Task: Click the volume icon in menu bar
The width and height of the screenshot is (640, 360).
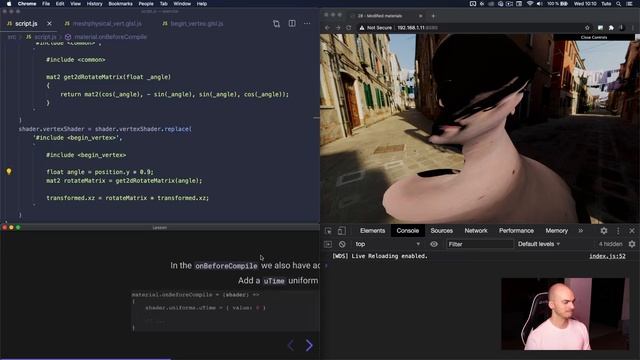Action: click(539, 4)
